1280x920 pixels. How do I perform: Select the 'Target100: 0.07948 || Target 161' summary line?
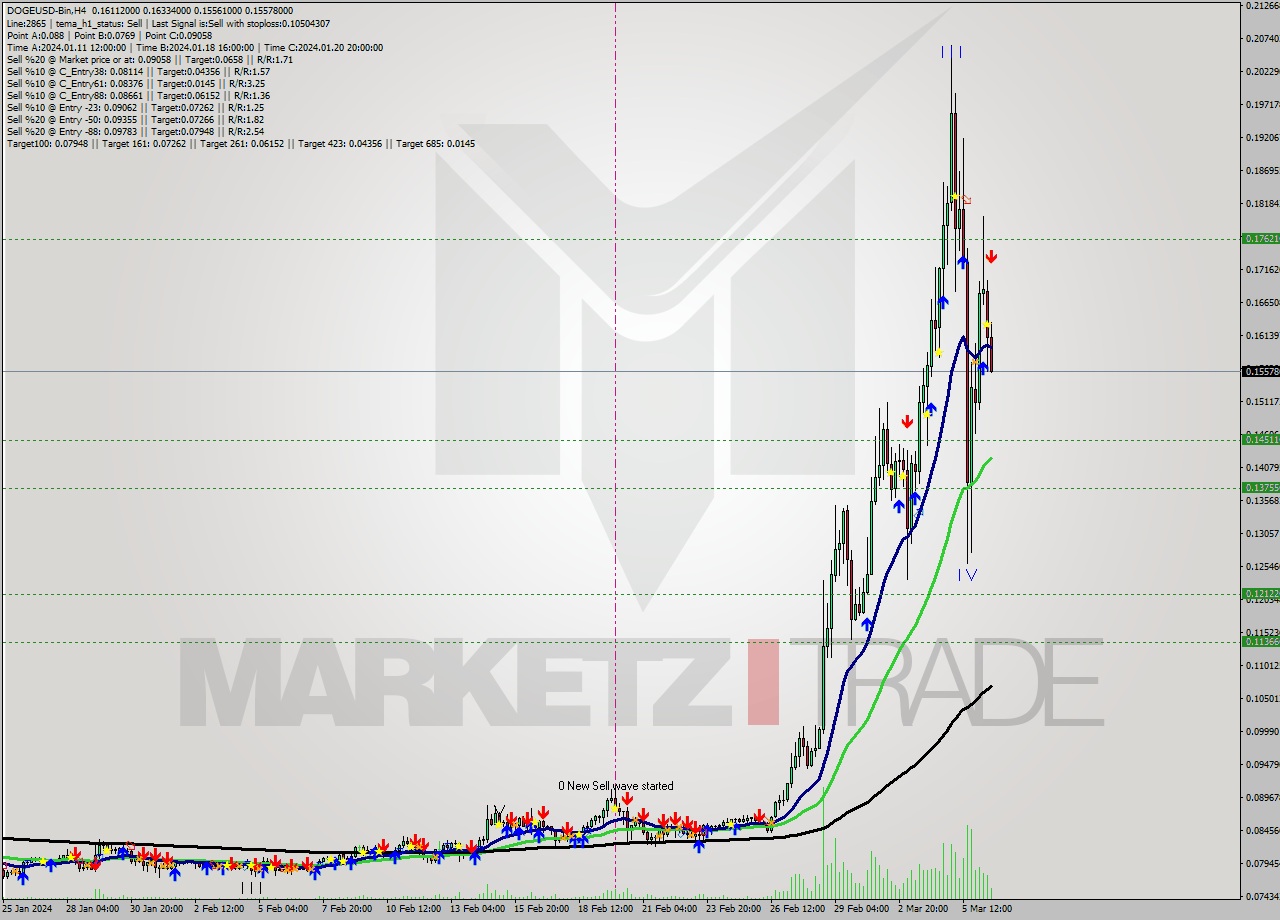click(x=240, y=143)
